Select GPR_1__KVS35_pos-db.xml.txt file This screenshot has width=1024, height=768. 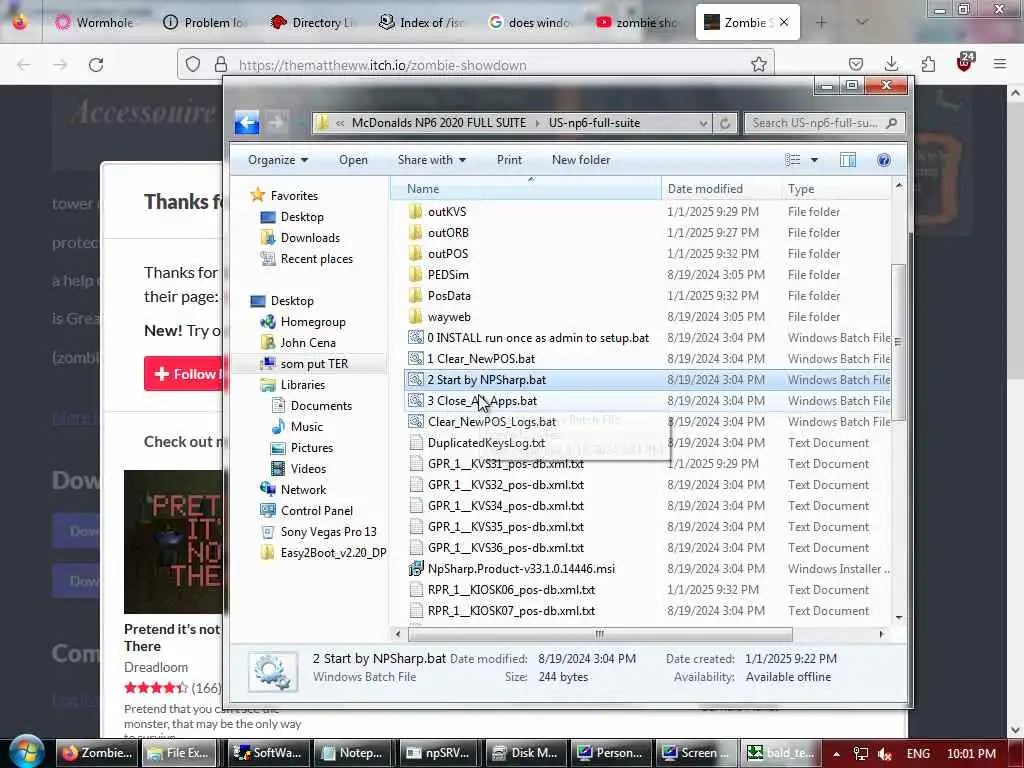pyautogui.click(x=505, y=527)
